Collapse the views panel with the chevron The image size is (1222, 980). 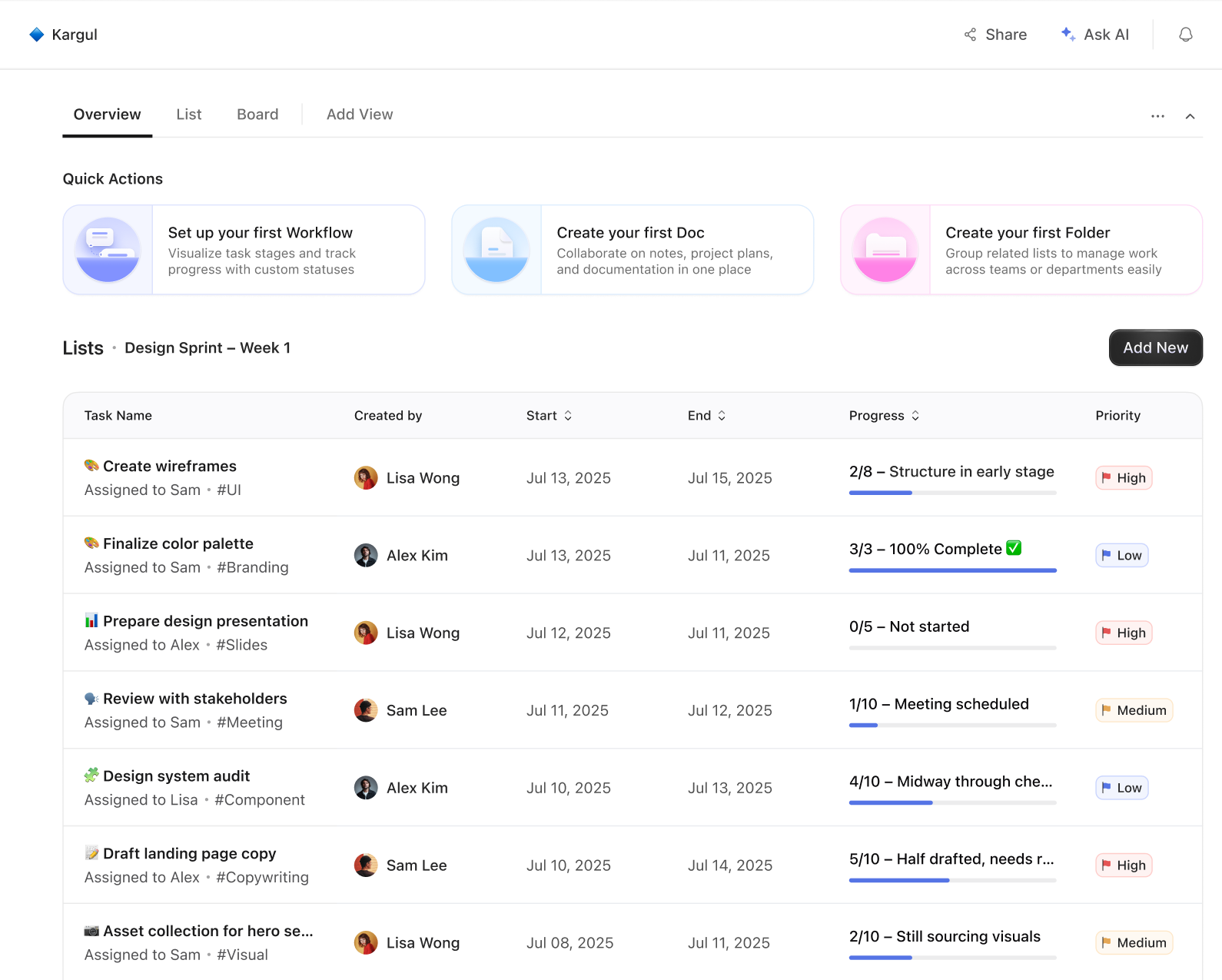click(1190, 116)
